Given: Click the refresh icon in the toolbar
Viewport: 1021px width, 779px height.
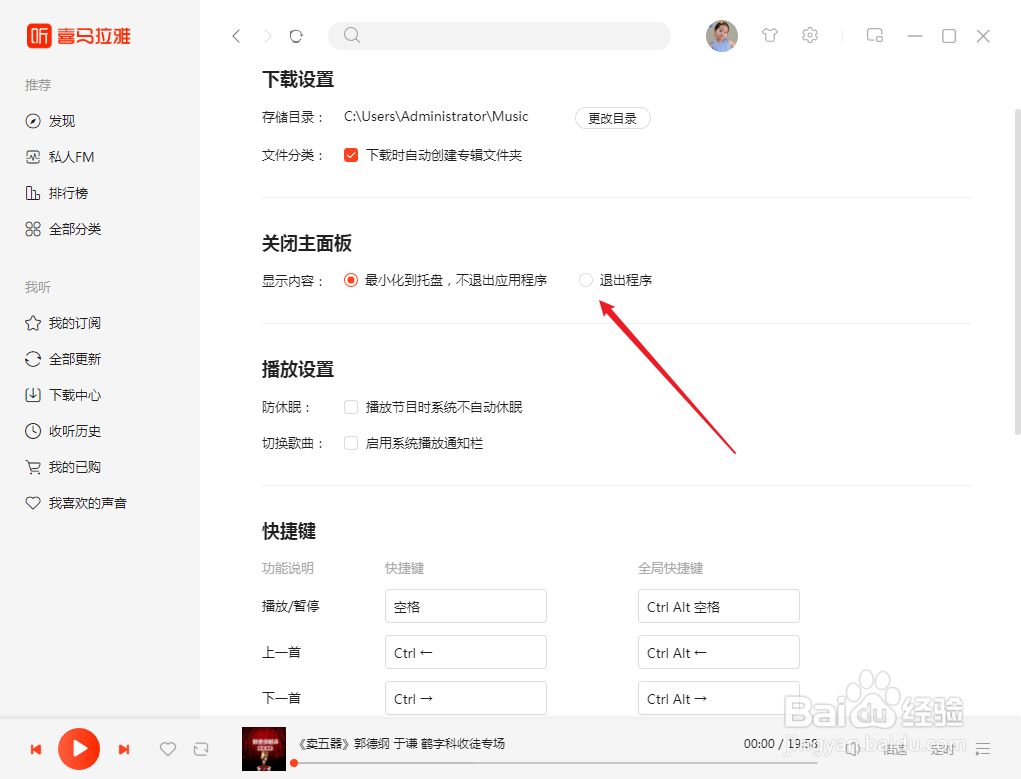Looking at the screenshot, I should pos(296,35).
